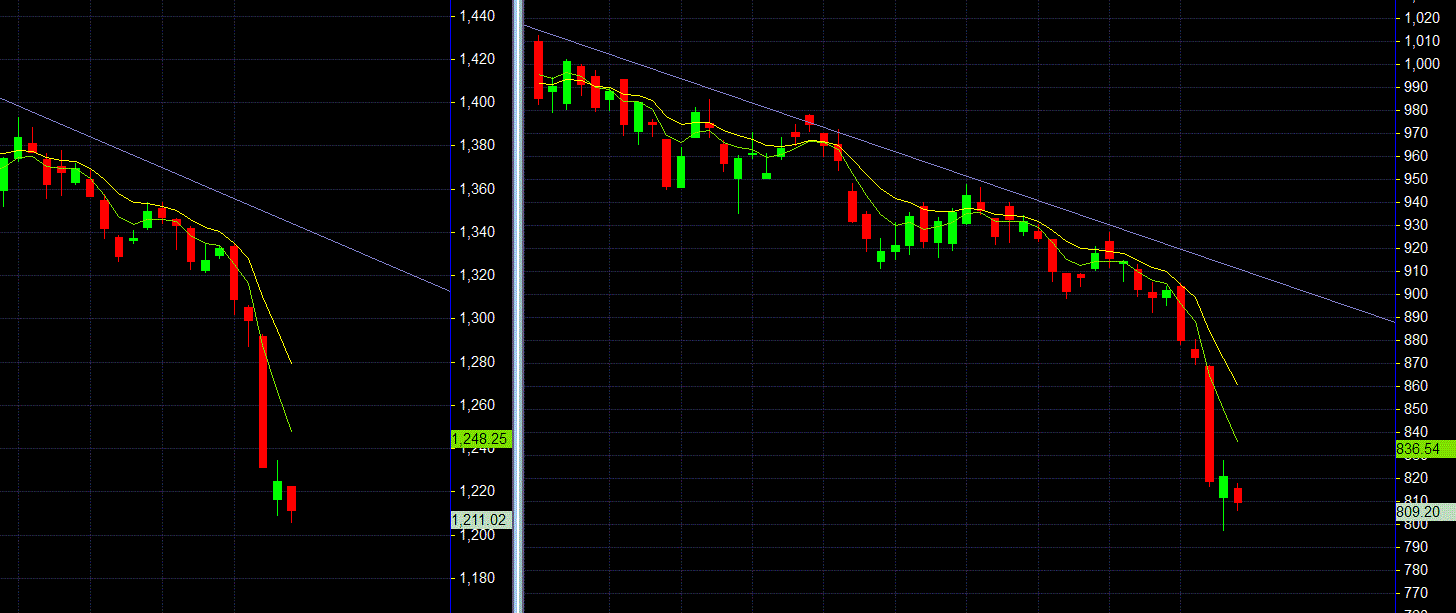Select the 1,220 axis label
The image size is (1456, 613).
[476, 491]
